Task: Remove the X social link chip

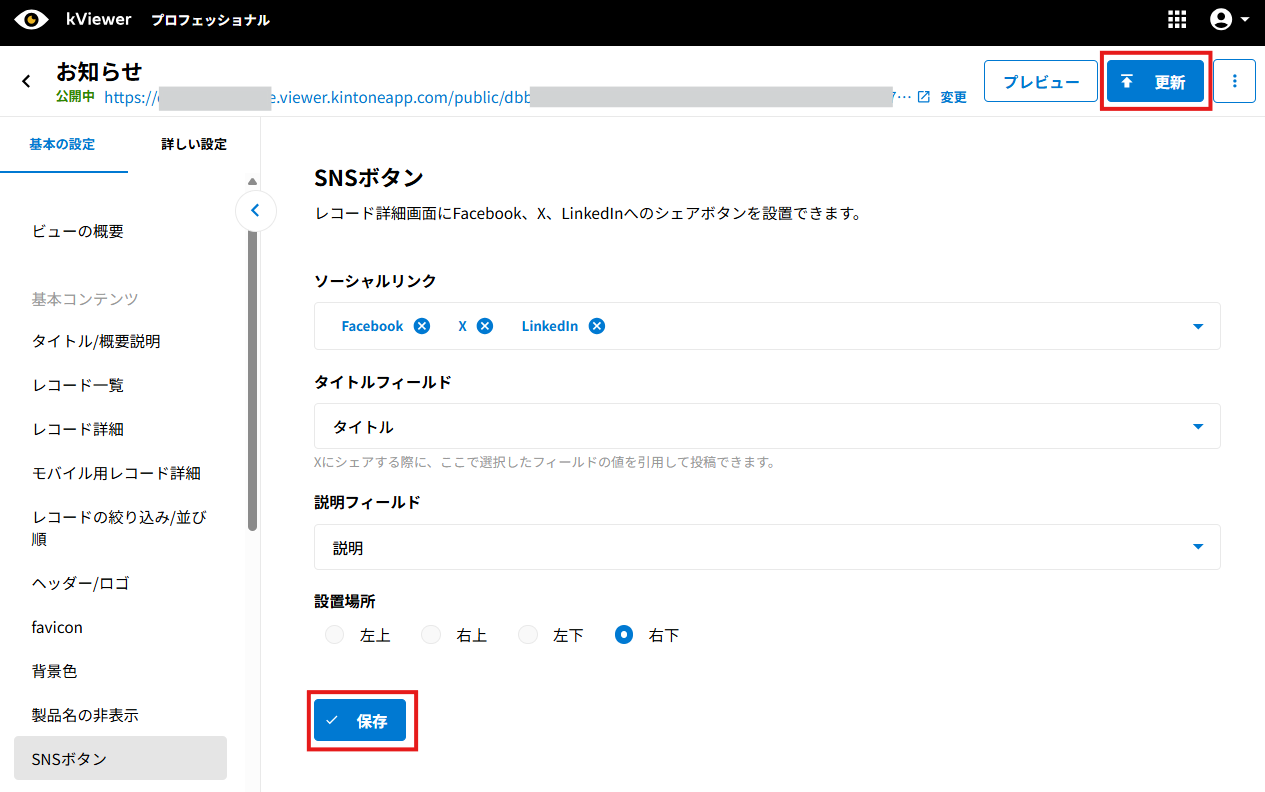Action: tap(485, 326)
